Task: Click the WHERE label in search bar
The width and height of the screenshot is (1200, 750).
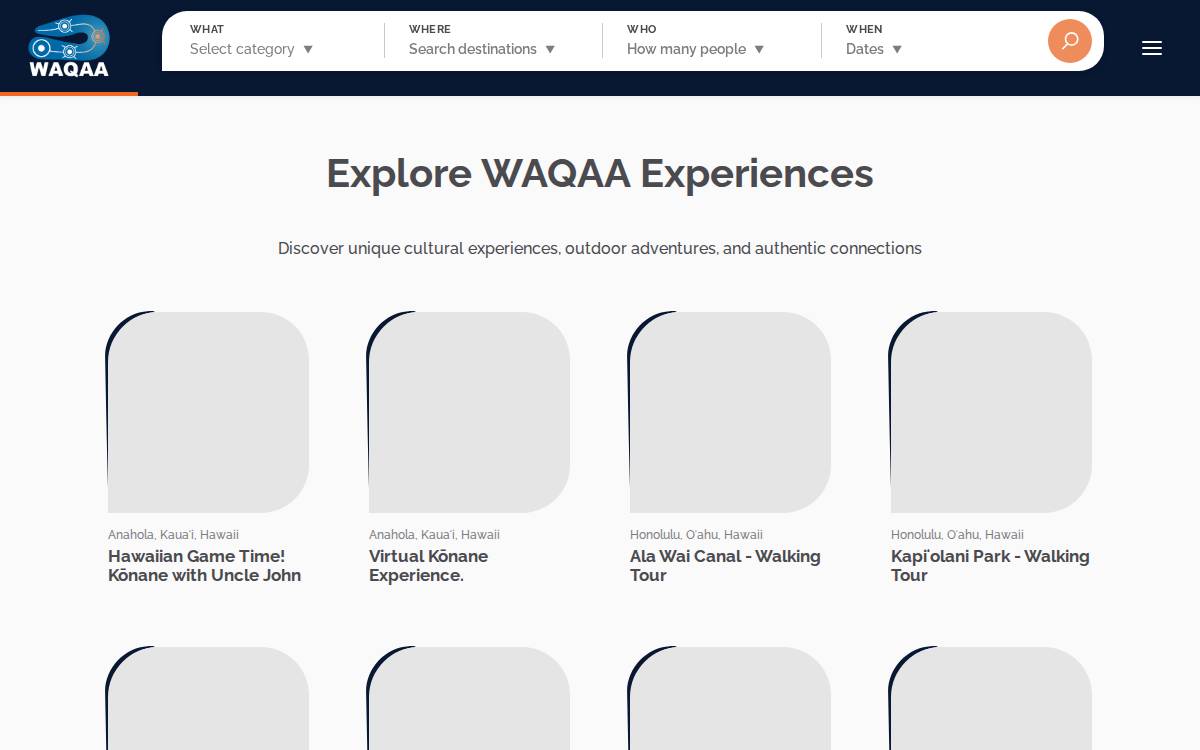Action: pyautogui.click(x=430, y=29)
